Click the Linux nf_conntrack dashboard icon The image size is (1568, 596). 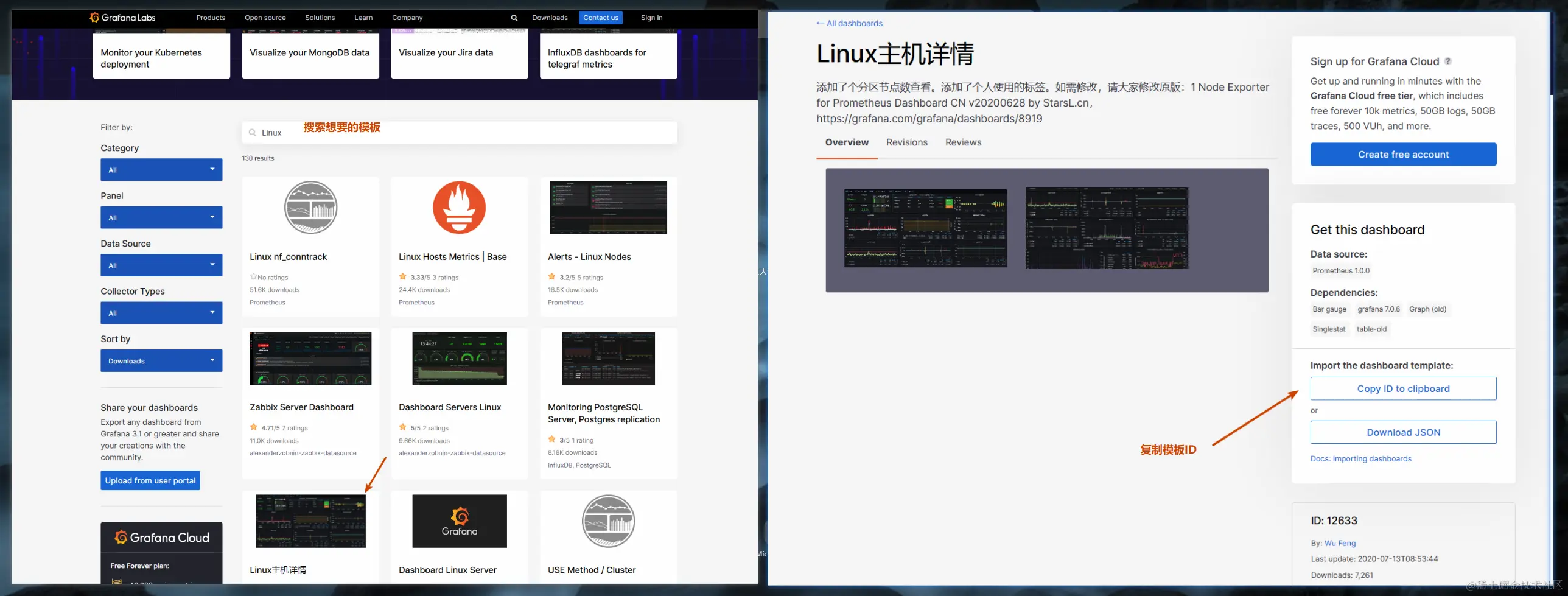pos(310,208)
